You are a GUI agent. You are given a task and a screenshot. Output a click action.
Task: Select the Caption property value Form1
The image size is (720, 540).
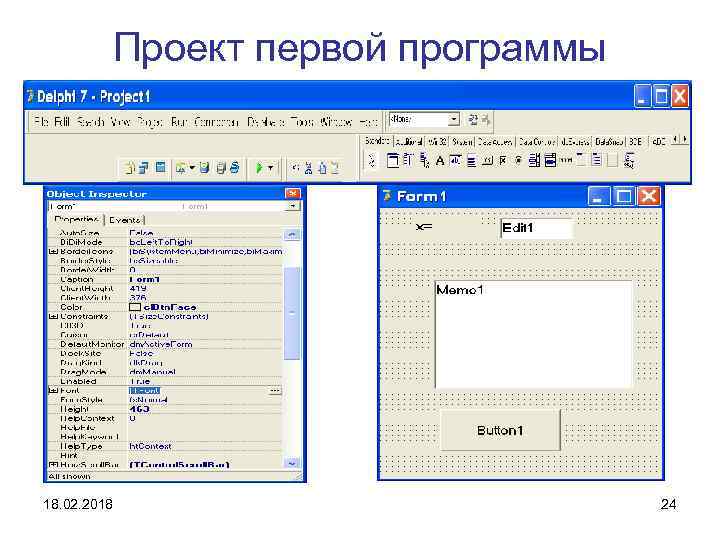pos(145,280)
